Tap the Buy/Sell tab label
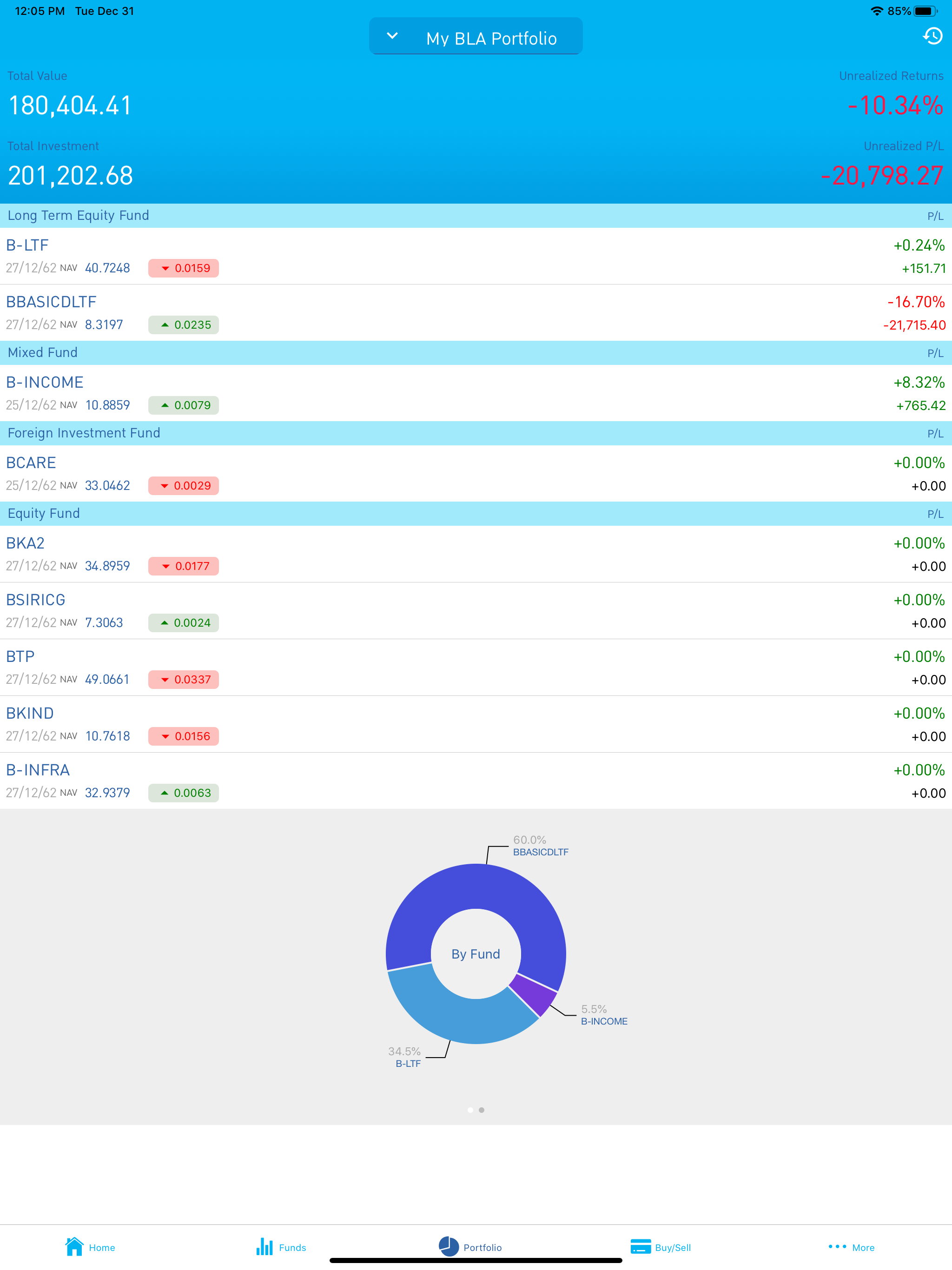952x1270 pixels. [x=672, y=1248]
